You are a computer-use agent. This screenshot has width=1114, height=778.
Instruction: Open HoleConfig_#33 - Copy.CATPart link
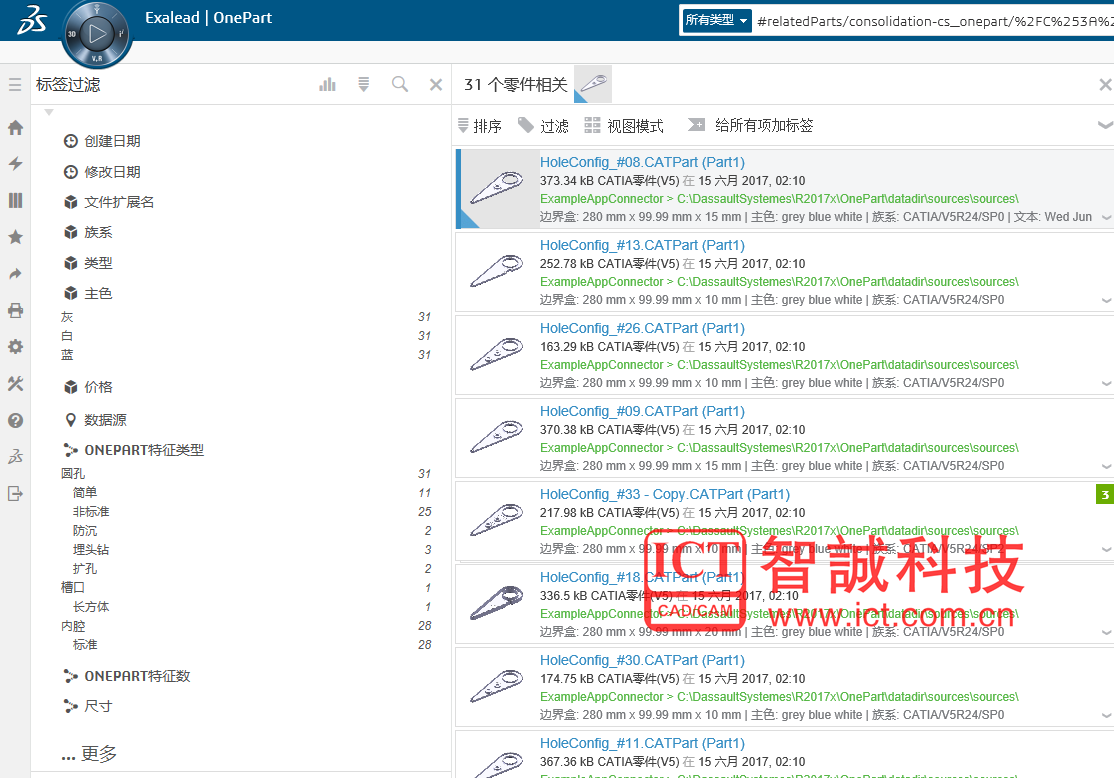coord(665,494)
